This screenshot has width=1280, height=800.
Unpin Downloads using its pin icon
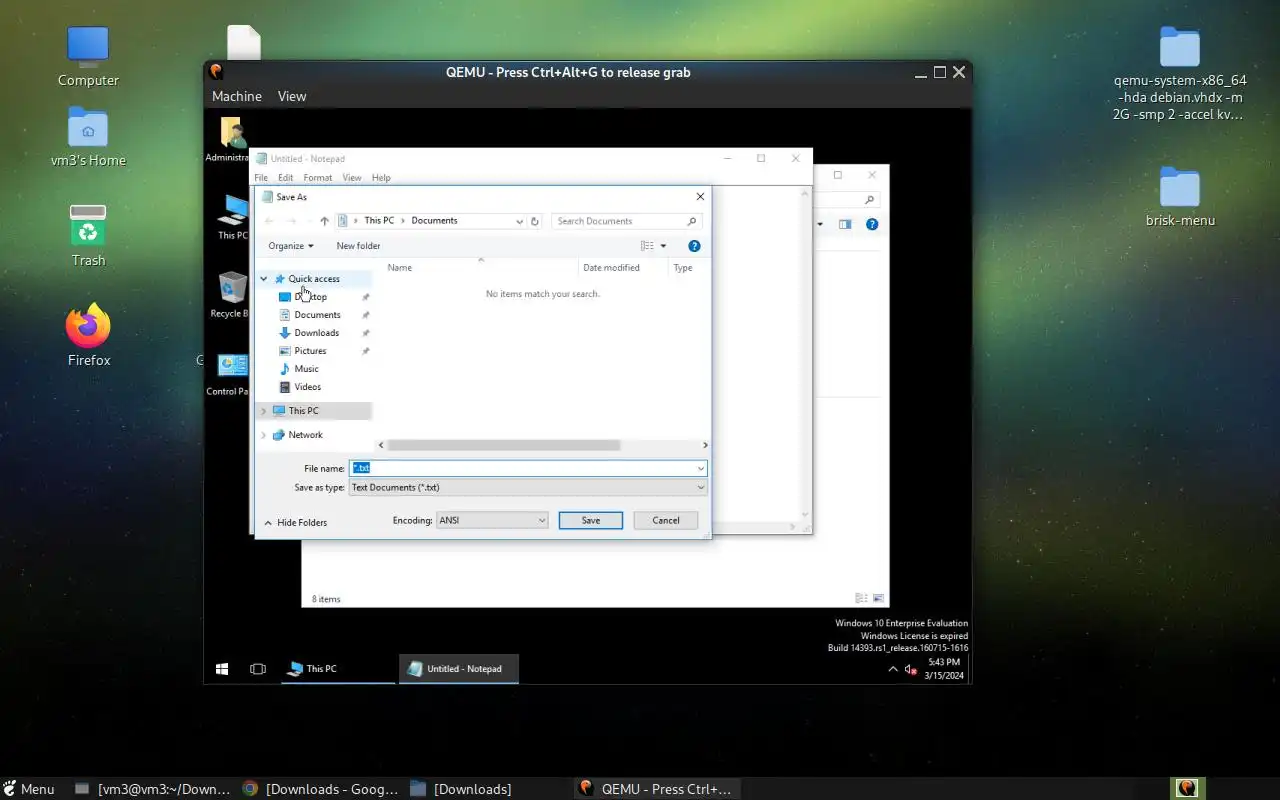pos(365,333)
